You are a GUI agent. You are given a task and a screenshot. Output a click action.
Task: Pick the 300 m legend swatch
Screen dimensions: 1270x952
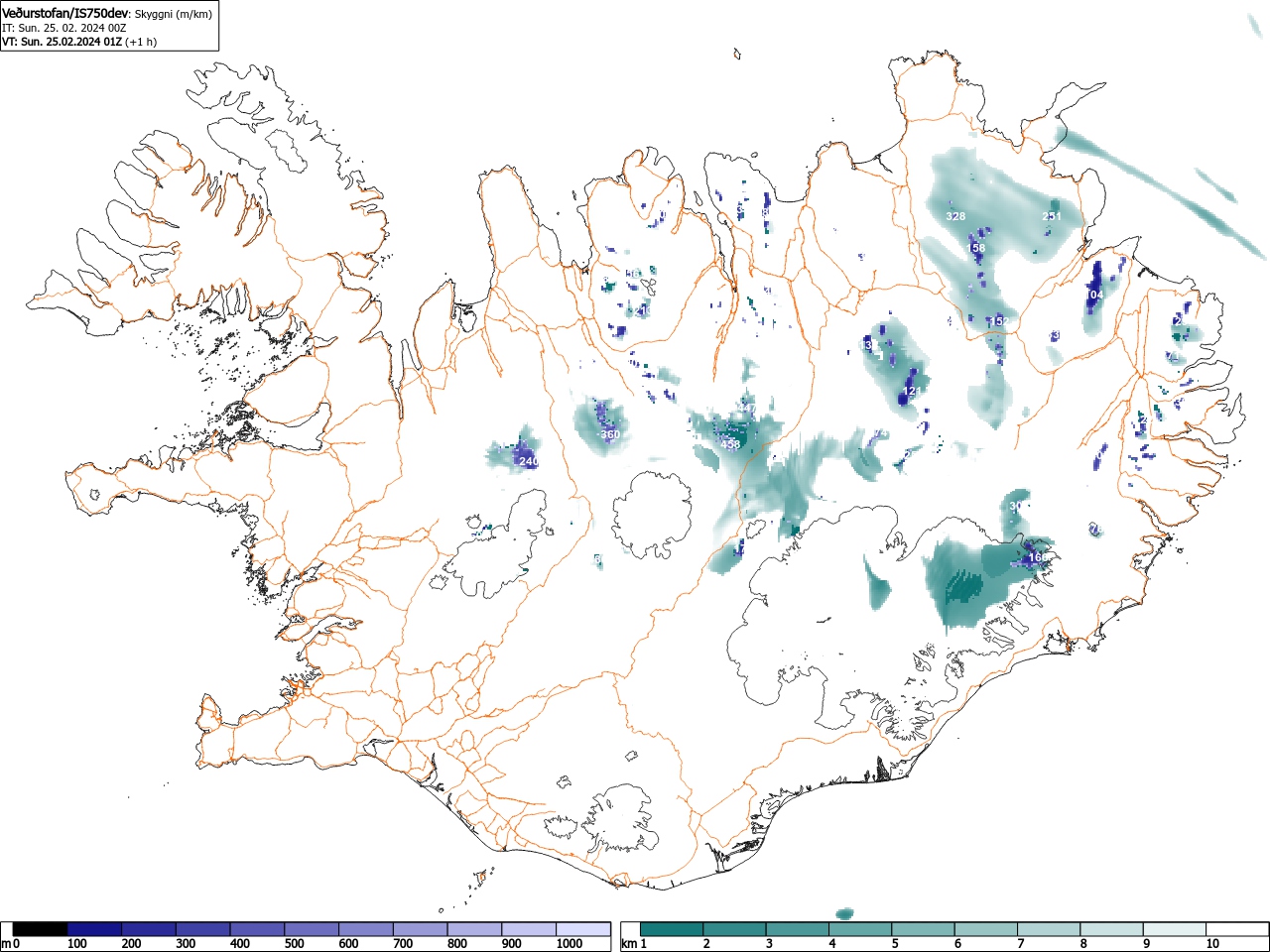point(203,929)
